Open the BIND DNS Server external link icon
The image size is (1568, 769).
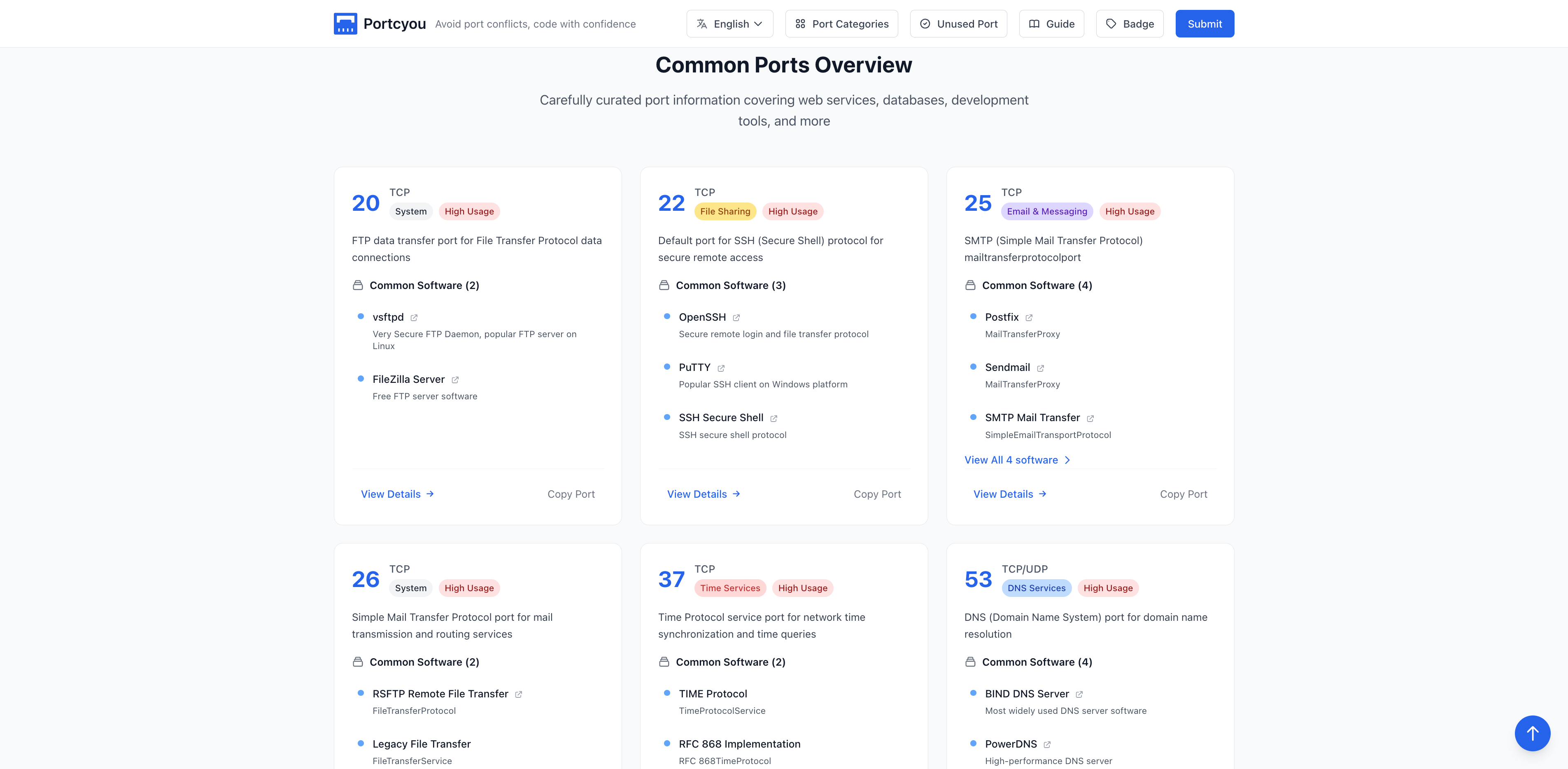(1079, 695)
